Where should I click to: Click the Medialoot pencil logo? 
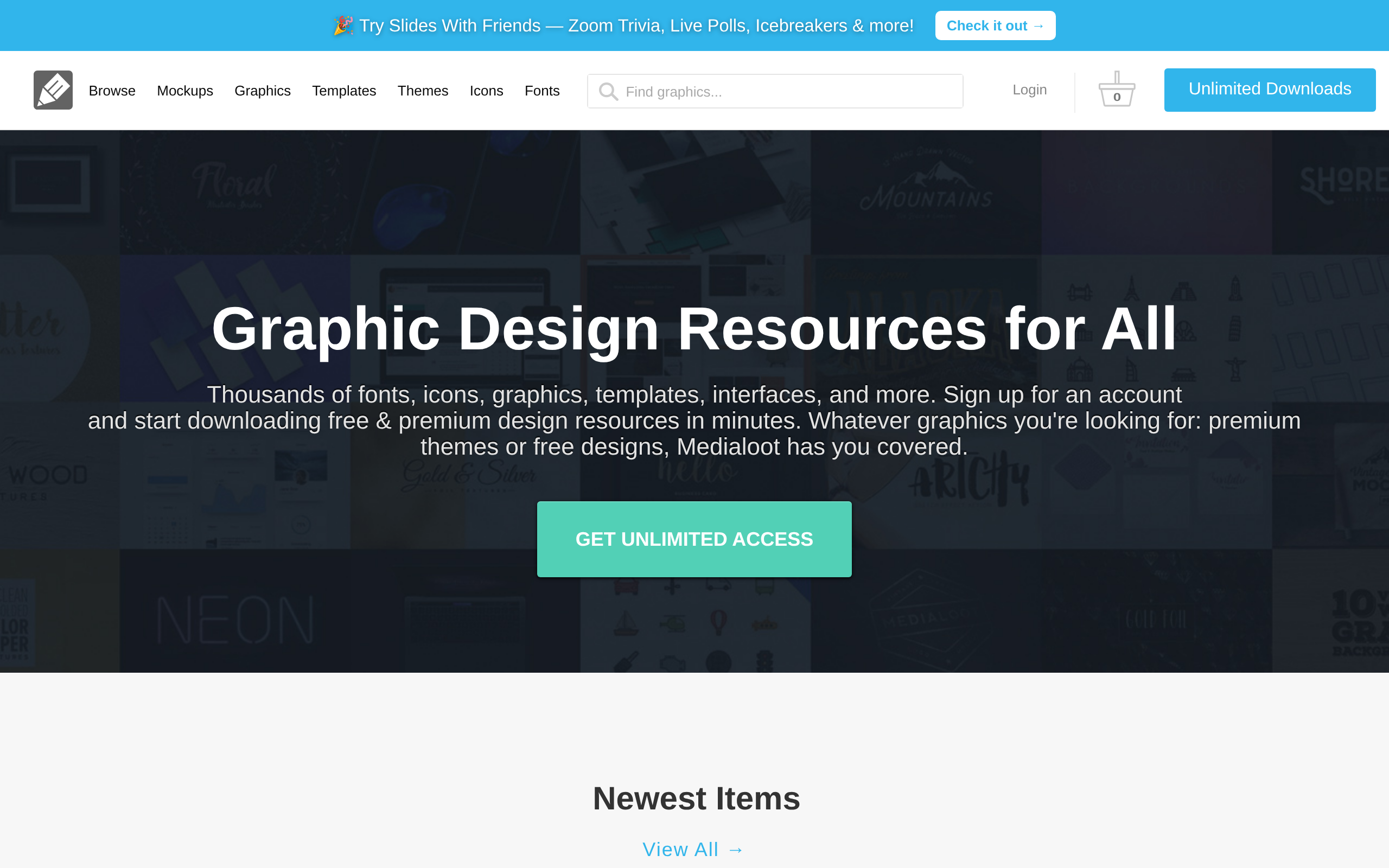click(53, 90)
